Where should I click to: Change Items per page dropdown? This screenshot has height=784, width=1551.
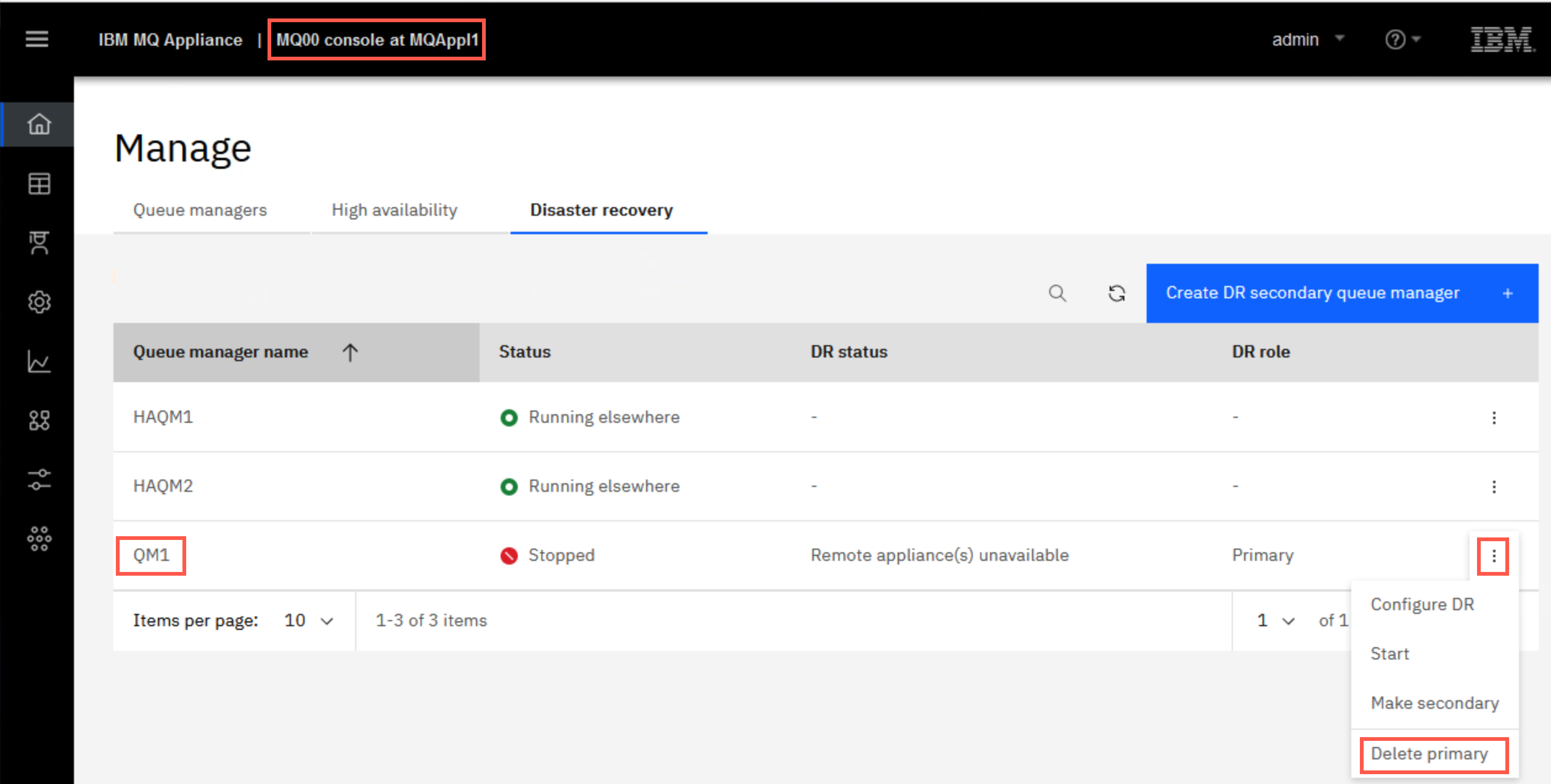309,621
